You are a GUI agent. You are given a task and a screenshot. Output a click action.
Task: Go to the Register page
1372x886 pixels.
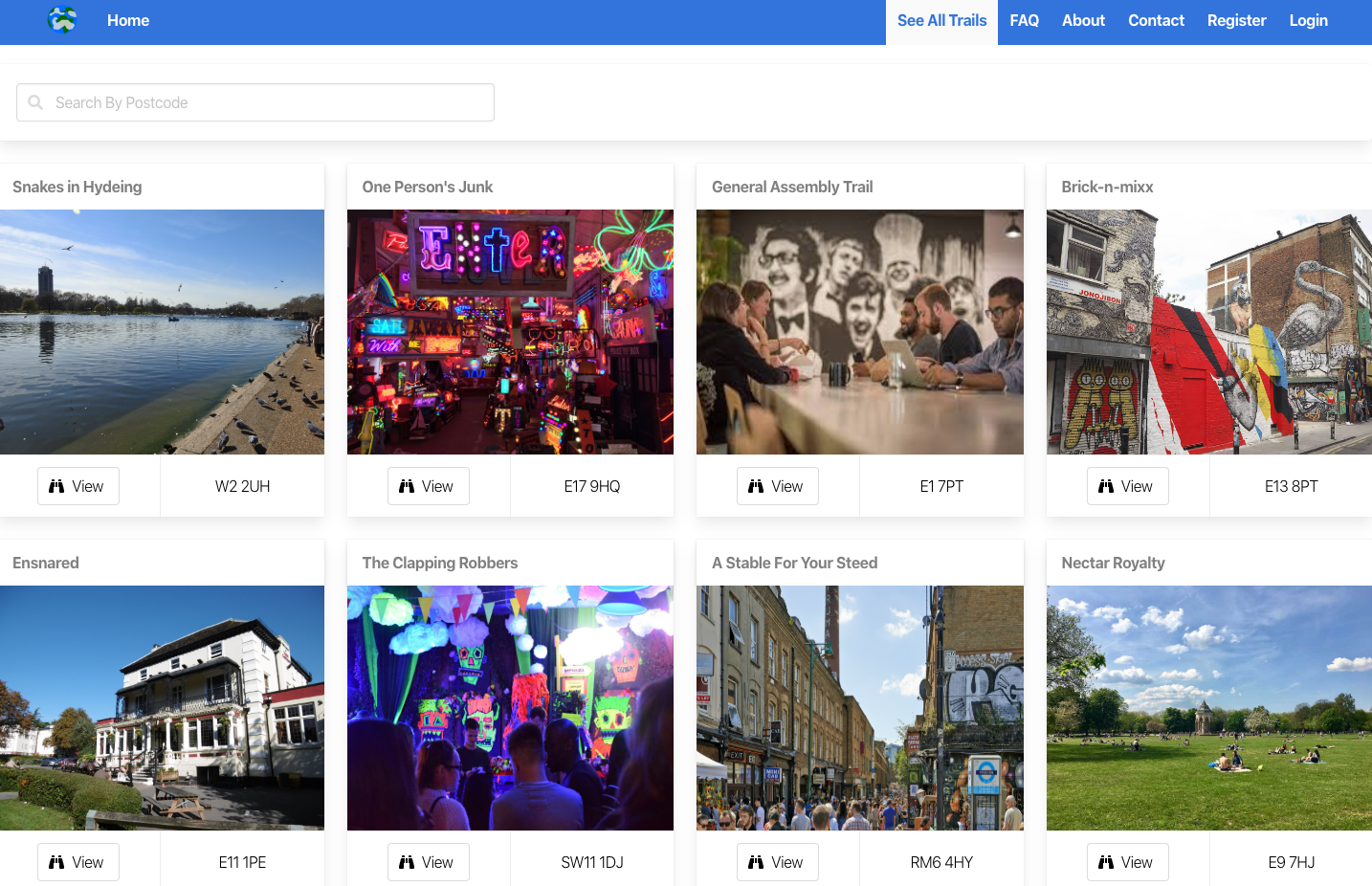pos(1236,20)
